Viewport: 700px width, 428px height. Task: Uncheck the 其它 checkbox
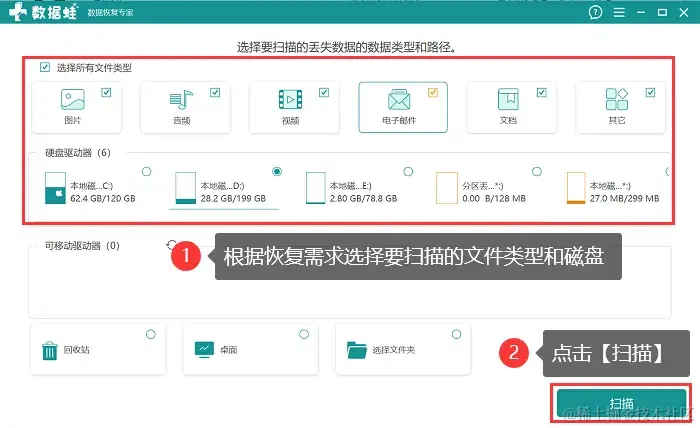tap(650, 92)
